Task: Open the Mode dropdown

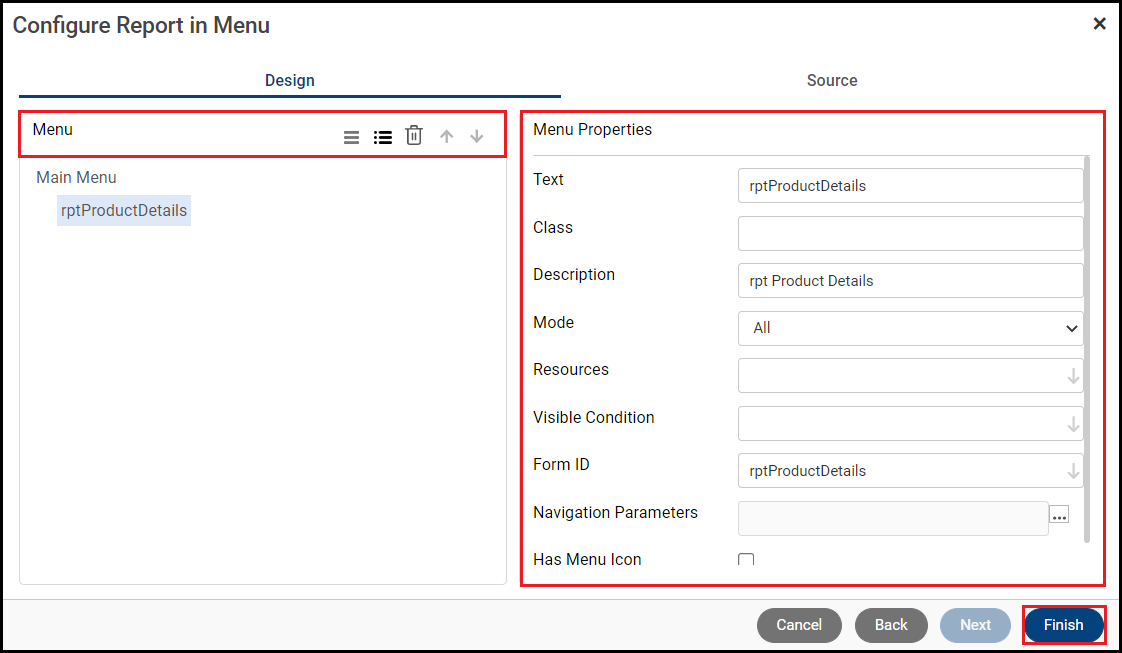Action: point(910,328)
